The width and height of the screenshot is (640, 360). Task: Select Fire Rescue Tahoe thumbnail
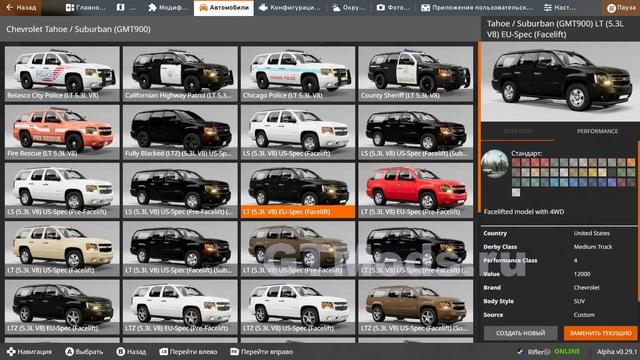[x=62, y=132]
